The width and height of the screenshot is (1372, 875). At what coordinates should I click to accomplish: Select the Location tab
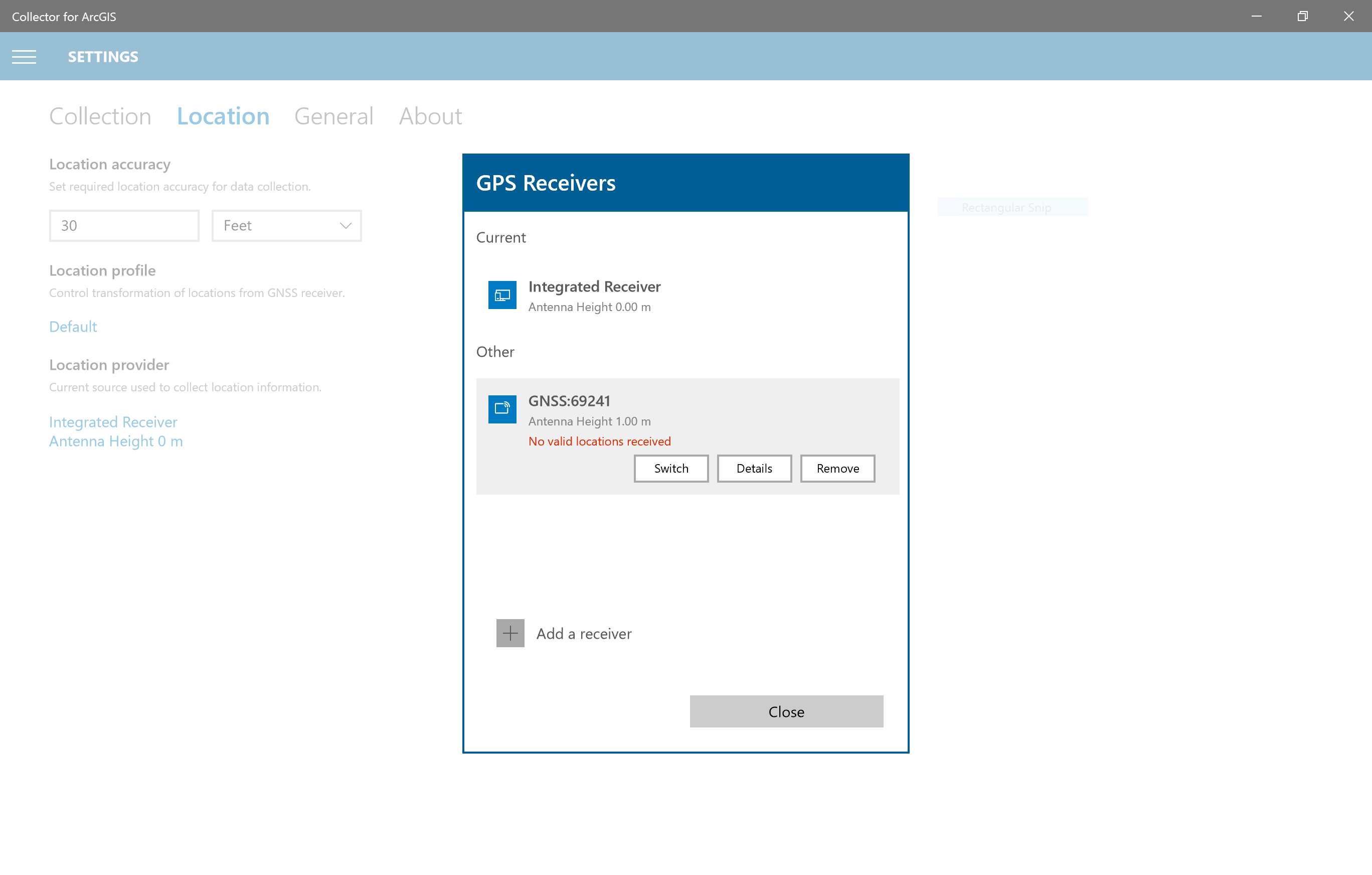pos(223,116)
